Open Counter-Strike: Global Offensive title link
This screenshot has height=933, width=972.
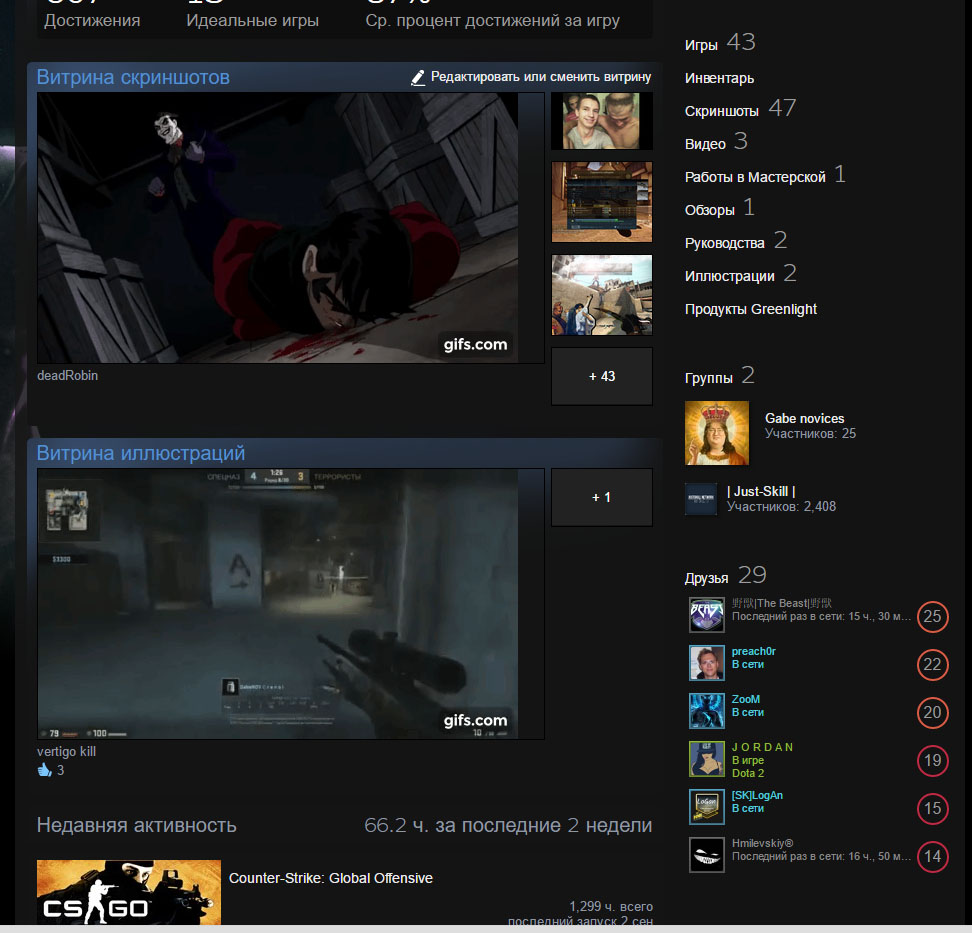pos(330,878)
